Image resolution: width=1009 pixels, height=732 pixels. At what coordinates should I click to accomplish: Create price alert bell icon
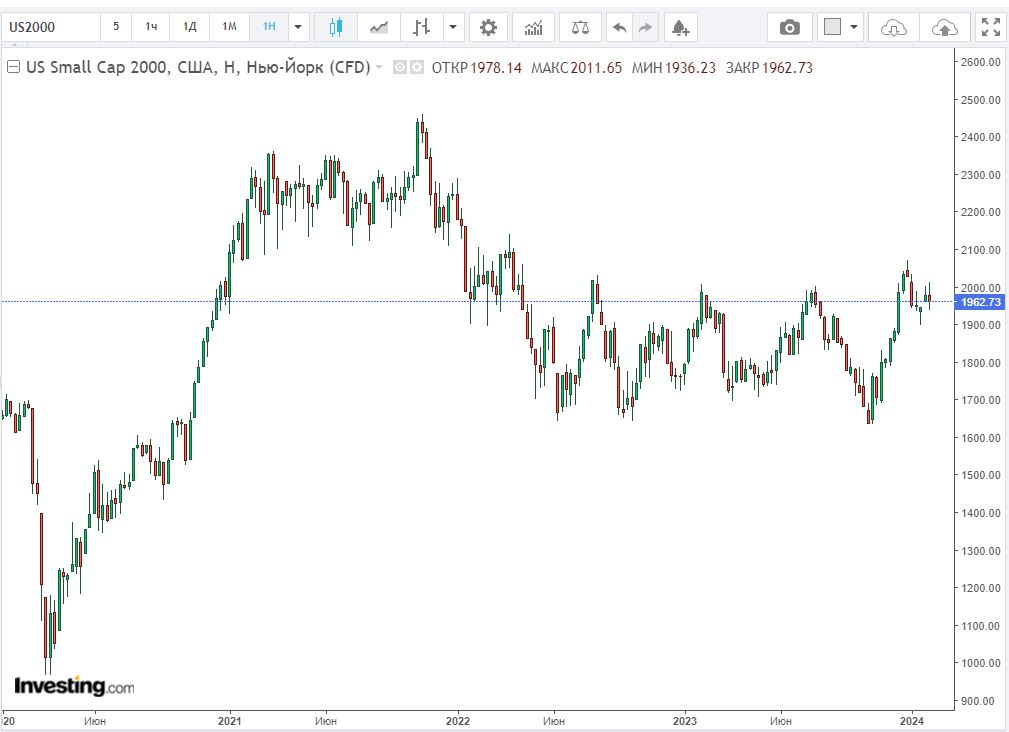pyautogui.click(x=680, y=27)
